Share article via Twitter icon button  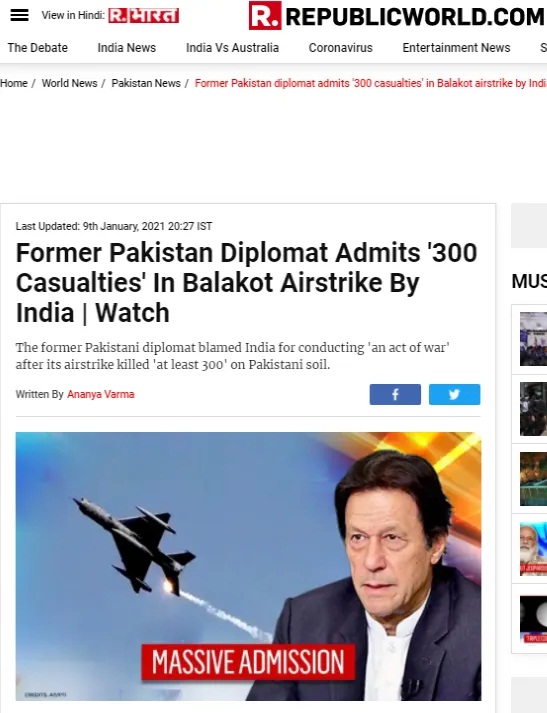(454, 394)
